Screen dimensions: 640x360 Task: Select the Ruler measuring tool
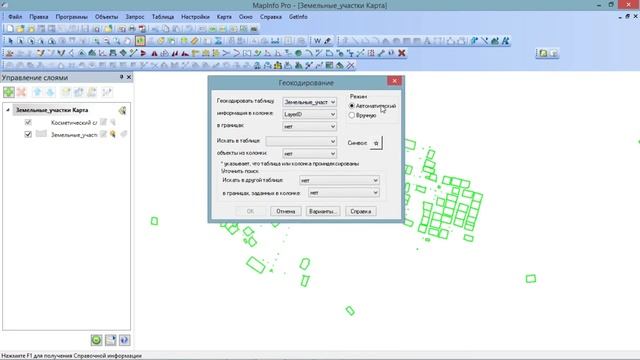[x=195, y=41]
